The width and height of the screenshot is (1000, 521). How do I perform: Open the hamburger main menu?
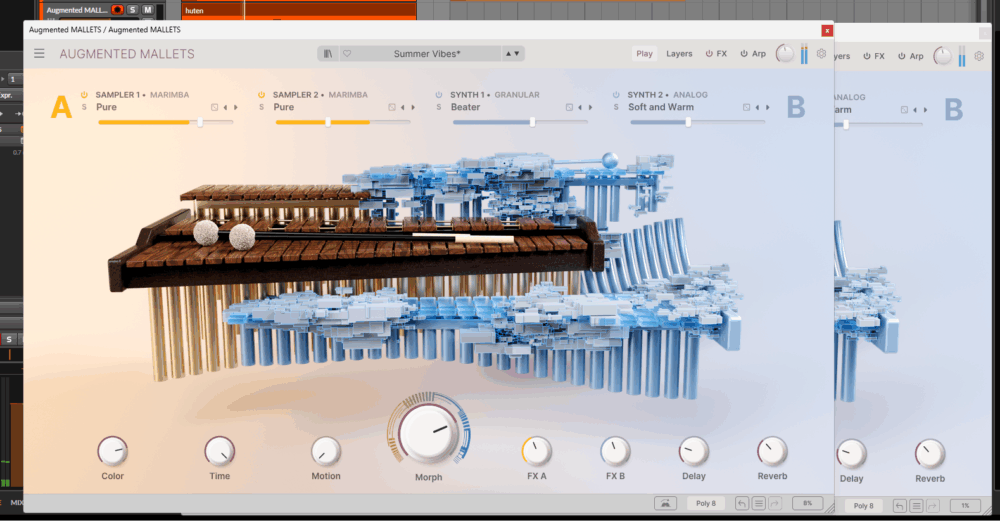click(x=40, y=54)
